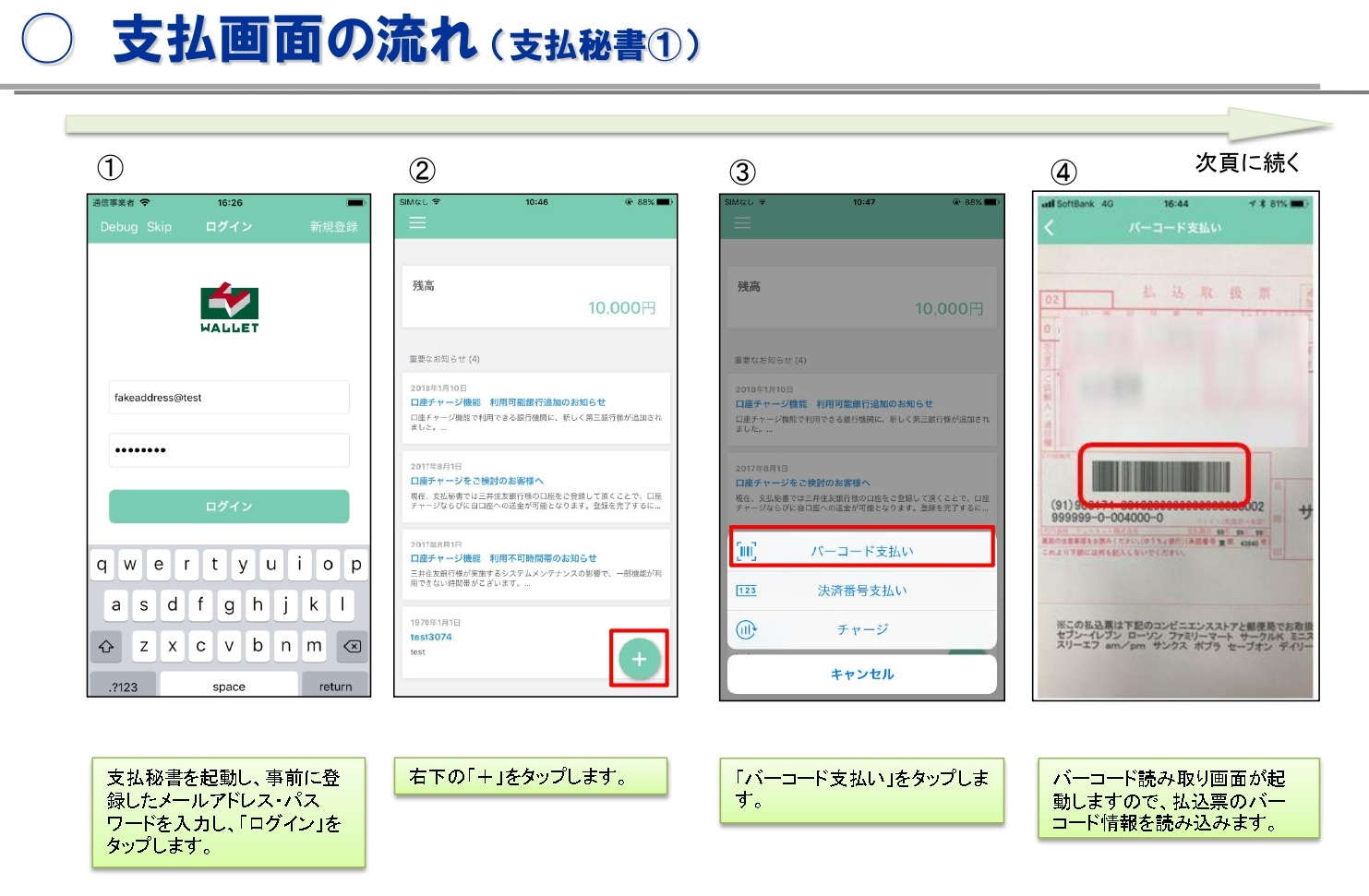Choose チャージ in the action sheet
The image size is (1369, 896).
(x=861, y=629)
